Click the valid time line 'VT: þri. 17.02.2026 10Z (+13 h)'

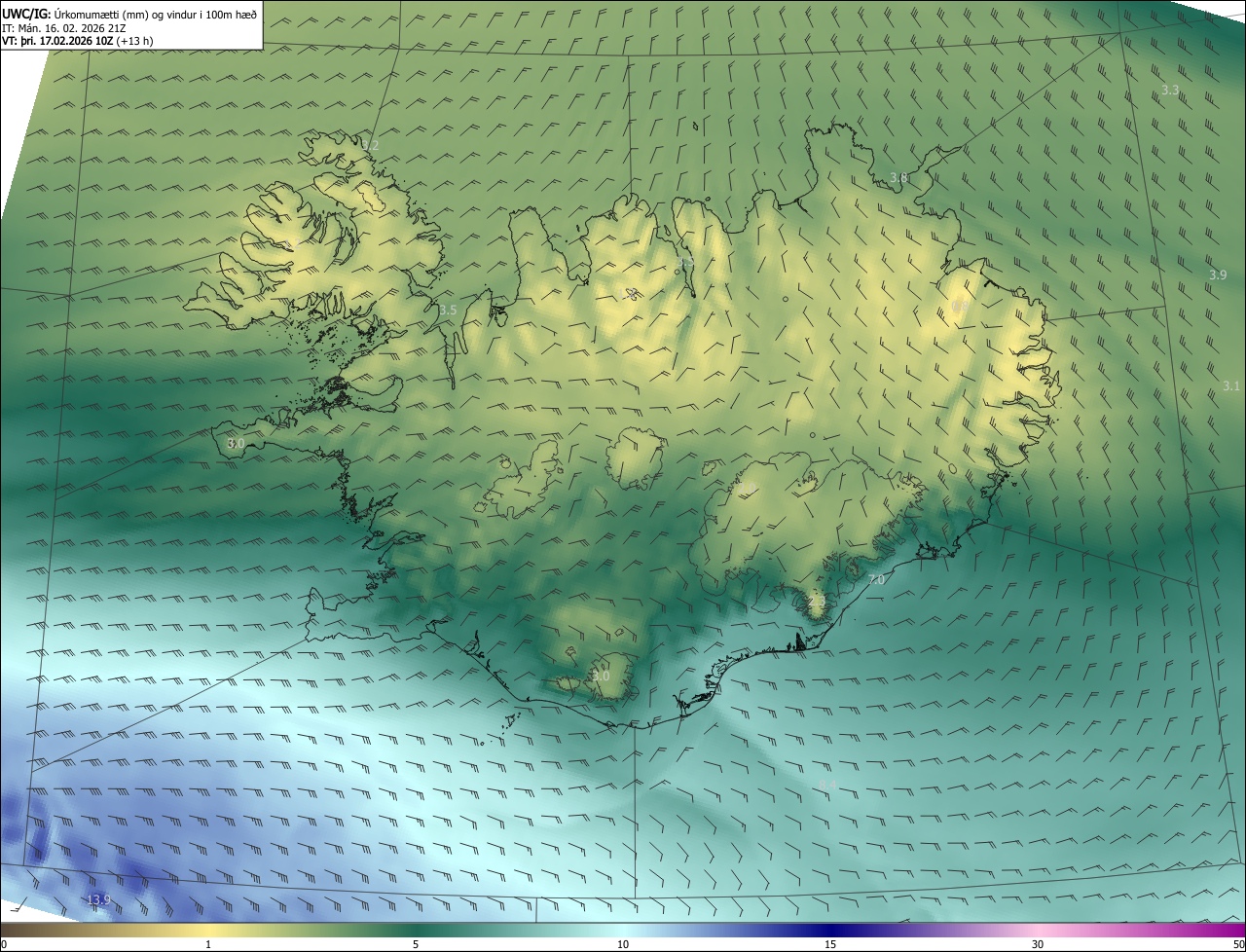[78, 41]
